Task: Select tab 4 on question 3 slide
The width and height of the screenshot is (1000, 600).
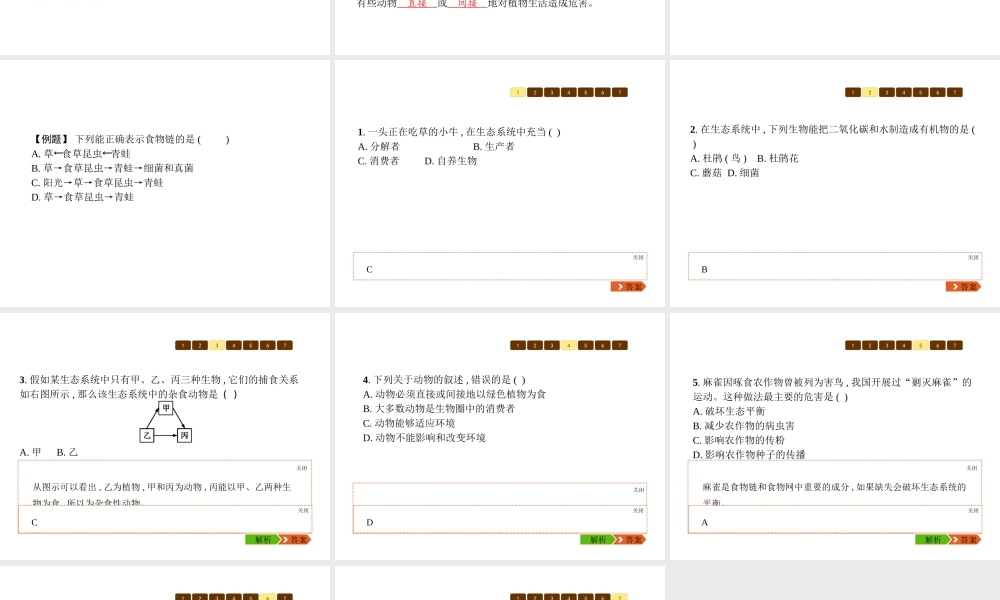Action: pos(234,345)
